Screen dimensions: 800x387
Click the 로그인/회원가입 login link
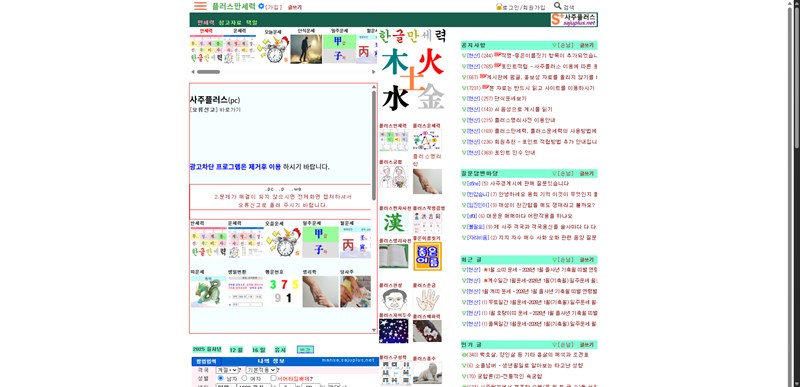(523, 7)
